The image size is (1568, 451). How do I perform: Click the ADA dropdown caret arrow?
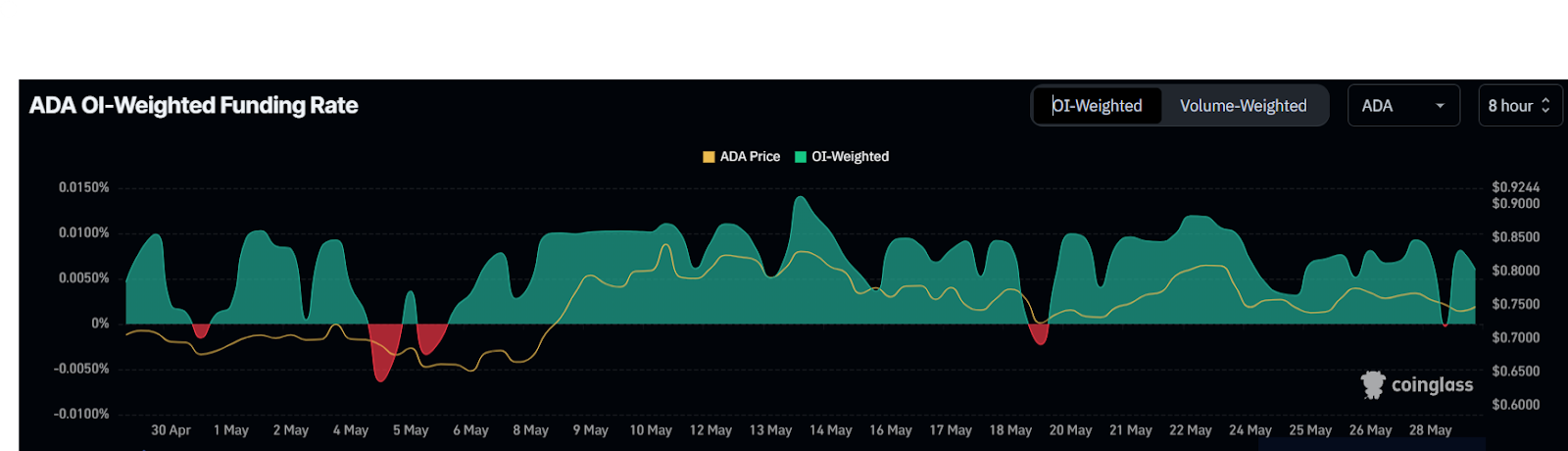[x=1440, y=106]
